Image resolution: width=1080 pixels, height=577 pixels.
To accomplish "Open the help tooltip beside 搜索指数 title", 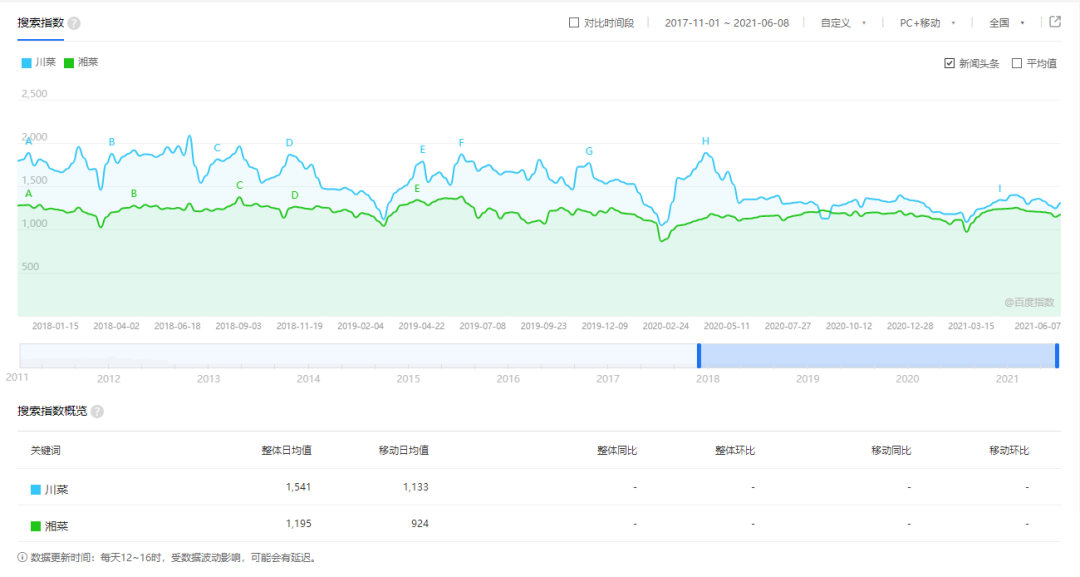I will click(x=72, y=22).
